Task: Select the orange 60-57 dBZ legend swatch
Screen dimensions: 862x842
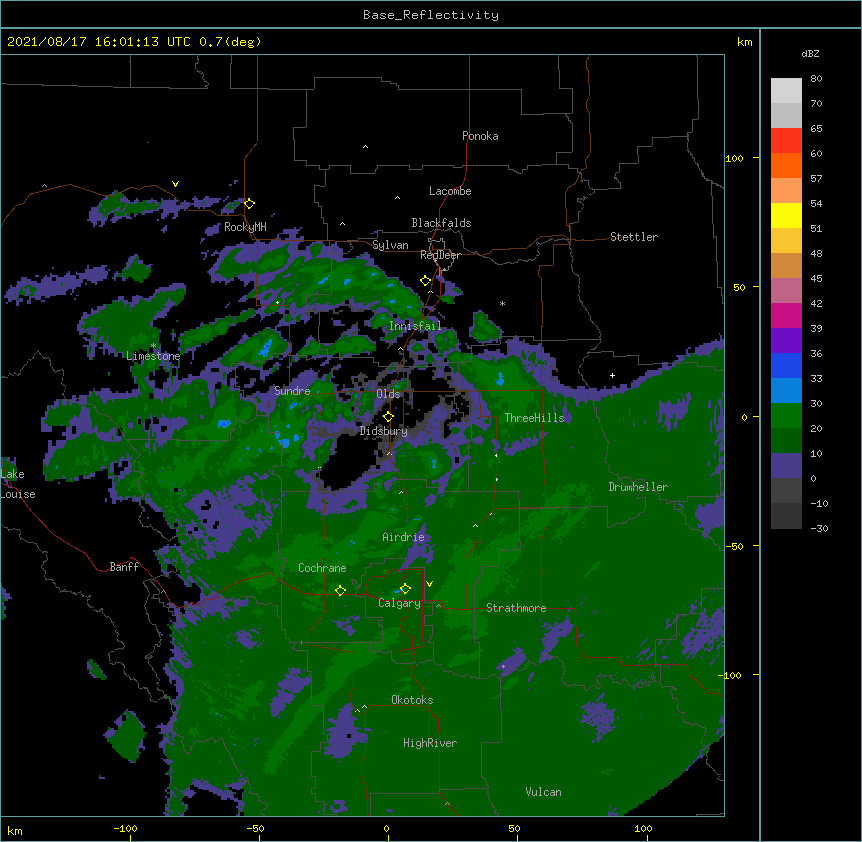Action: (786, 165)
